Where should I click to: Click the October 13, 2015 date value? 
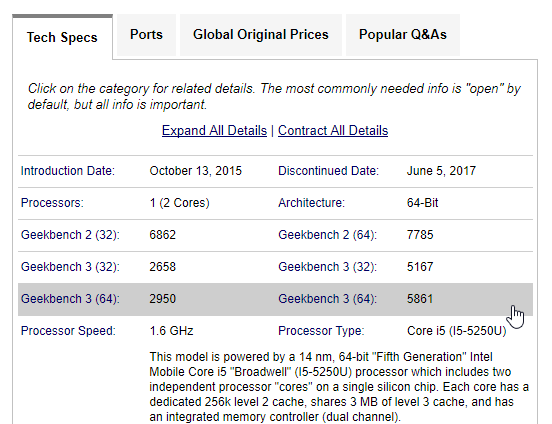pyautogui.click(x=195, y=171)
